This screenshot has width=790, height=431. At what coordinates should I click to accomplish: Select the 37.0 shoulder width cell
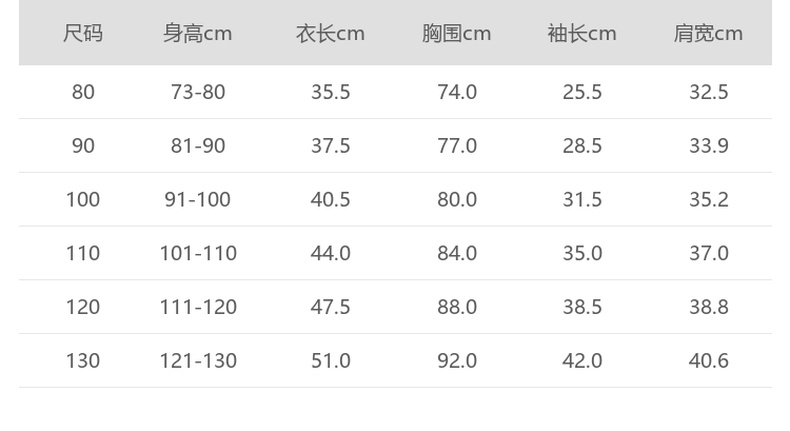tap(708, 254)
